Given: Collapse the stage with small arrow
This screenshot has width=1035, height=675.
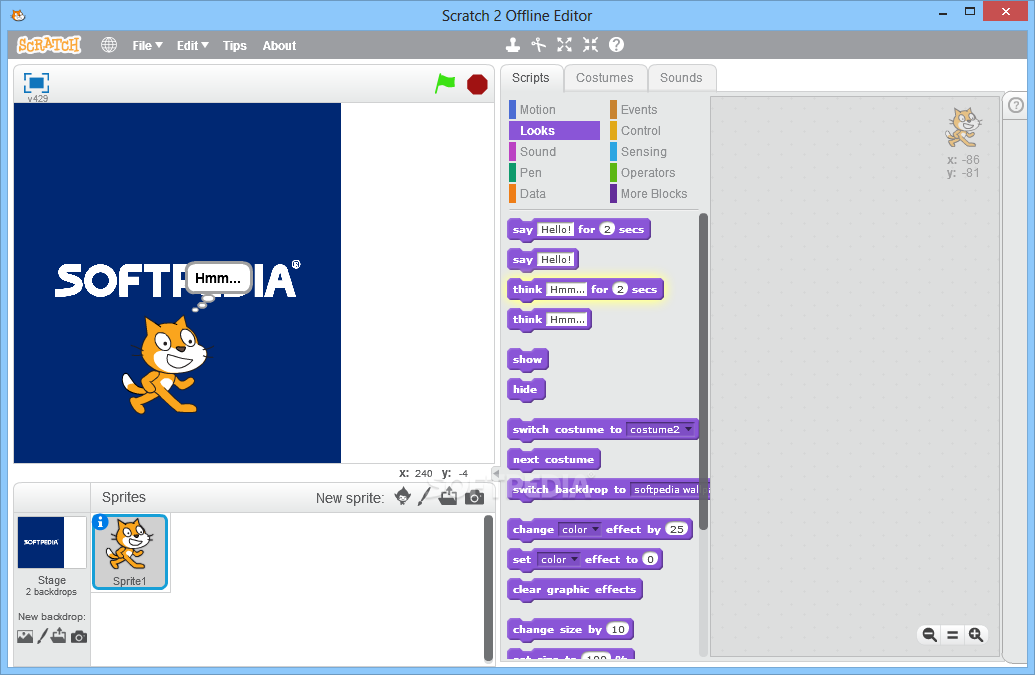Looking at the screenshot, I should tap(496, 473).
